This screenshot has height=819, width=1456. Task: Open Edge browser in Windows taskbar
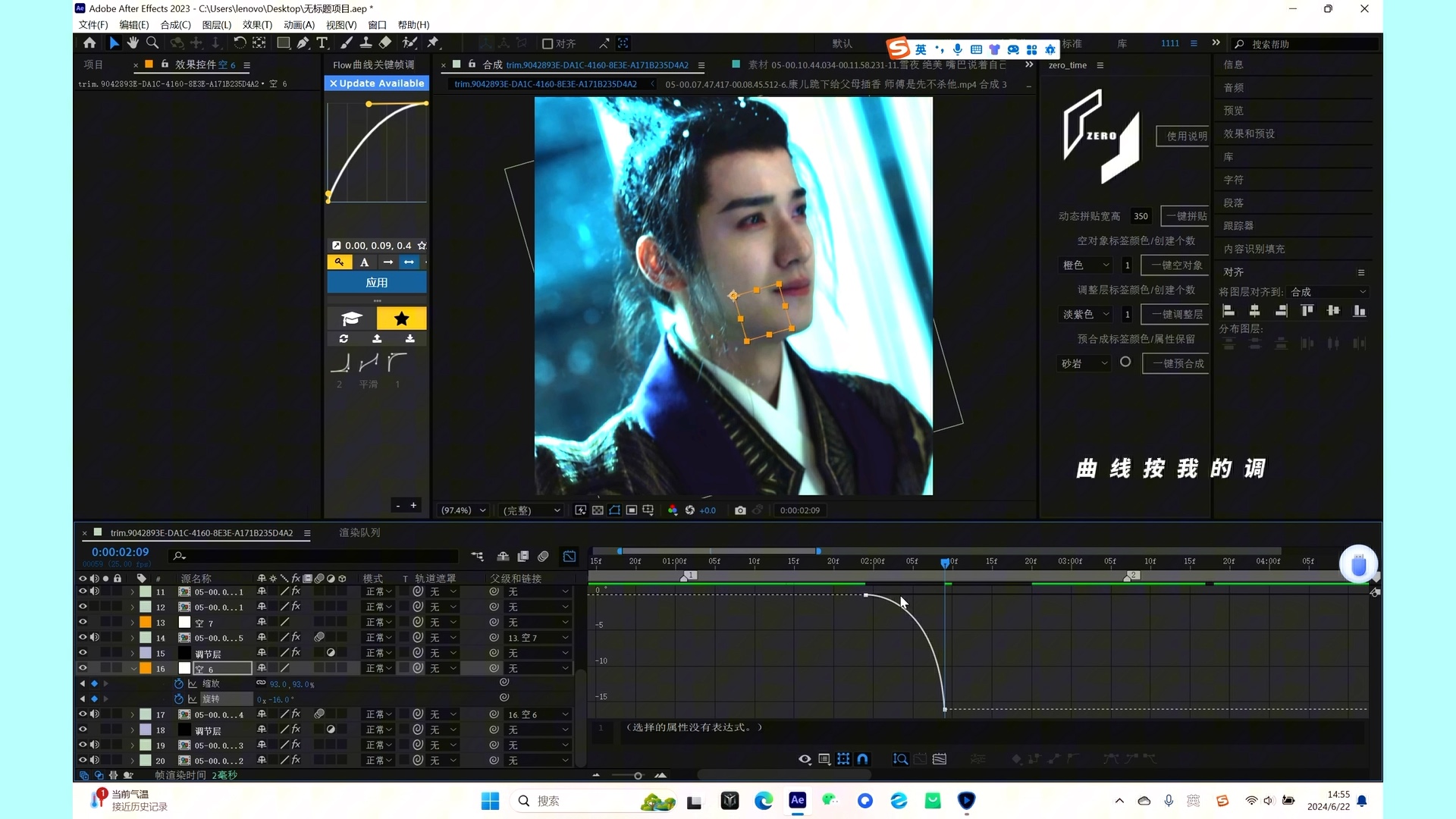point(764,800)
